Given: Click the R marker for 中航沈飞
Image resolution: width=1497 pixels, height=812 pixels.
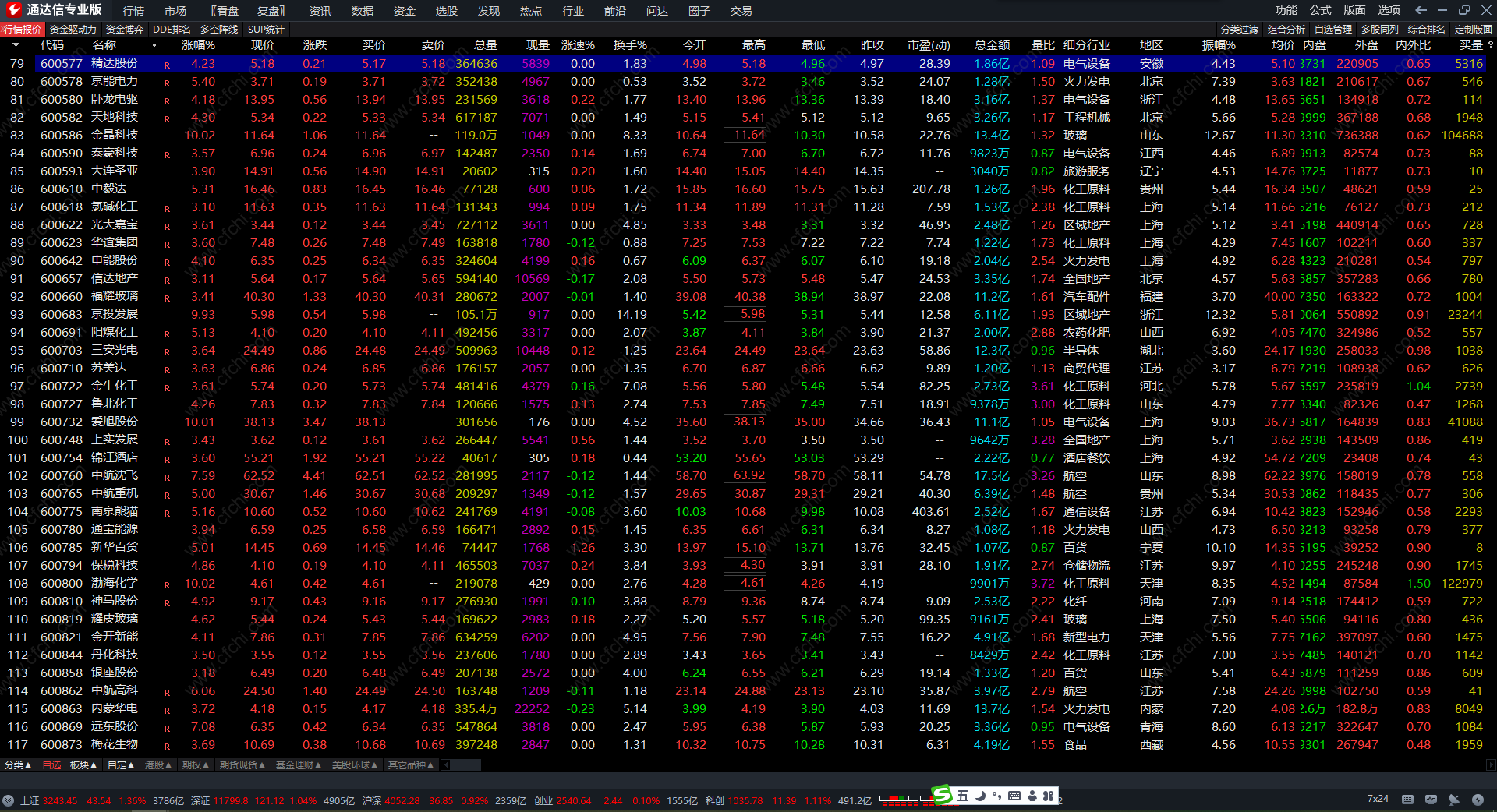Looking at the screenshot, I should (x=167, y=477).
